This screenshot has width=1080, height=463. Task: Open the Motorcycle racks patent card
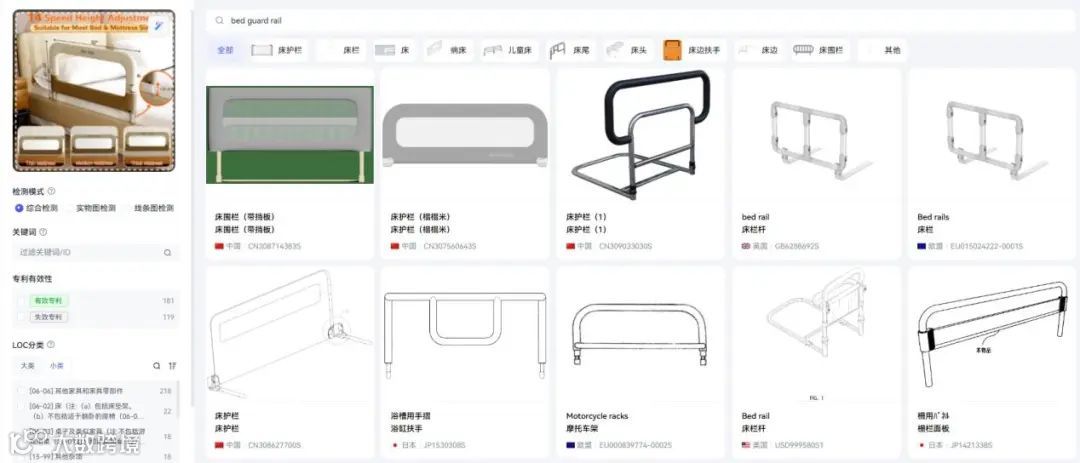(641, 363)
